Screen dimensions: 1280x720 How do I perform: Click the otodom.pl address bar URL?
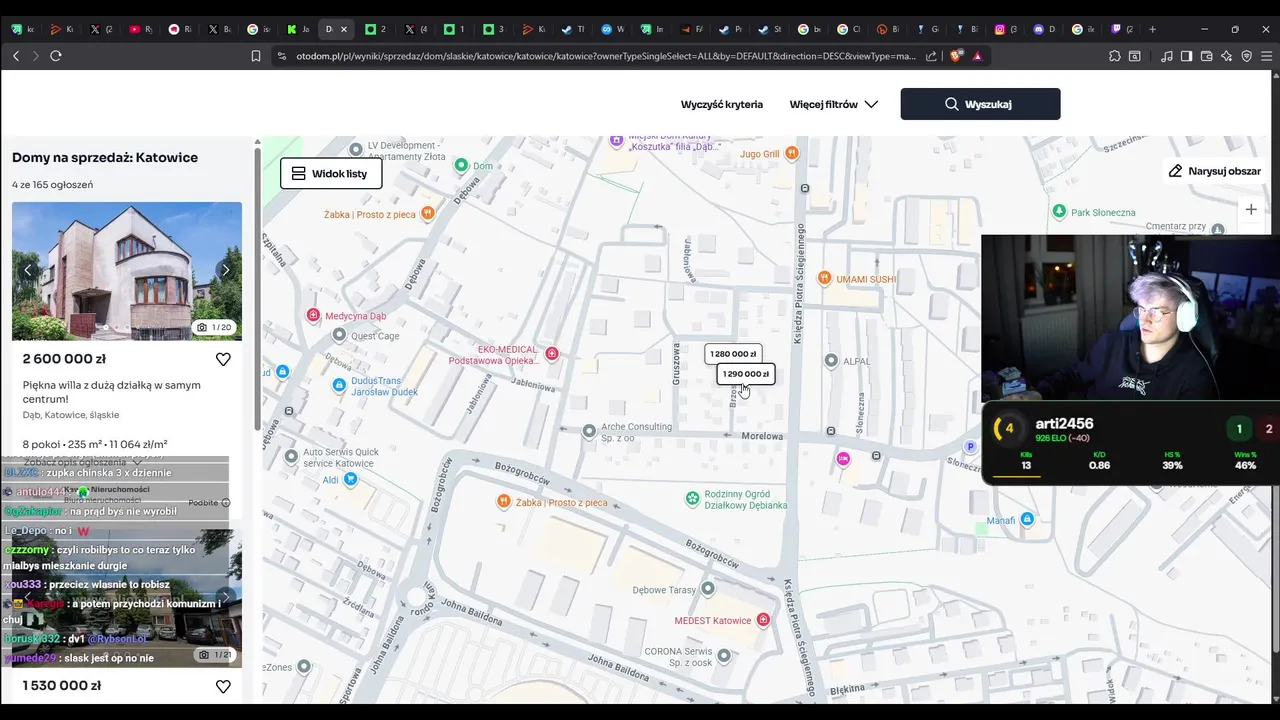point(605,56)
